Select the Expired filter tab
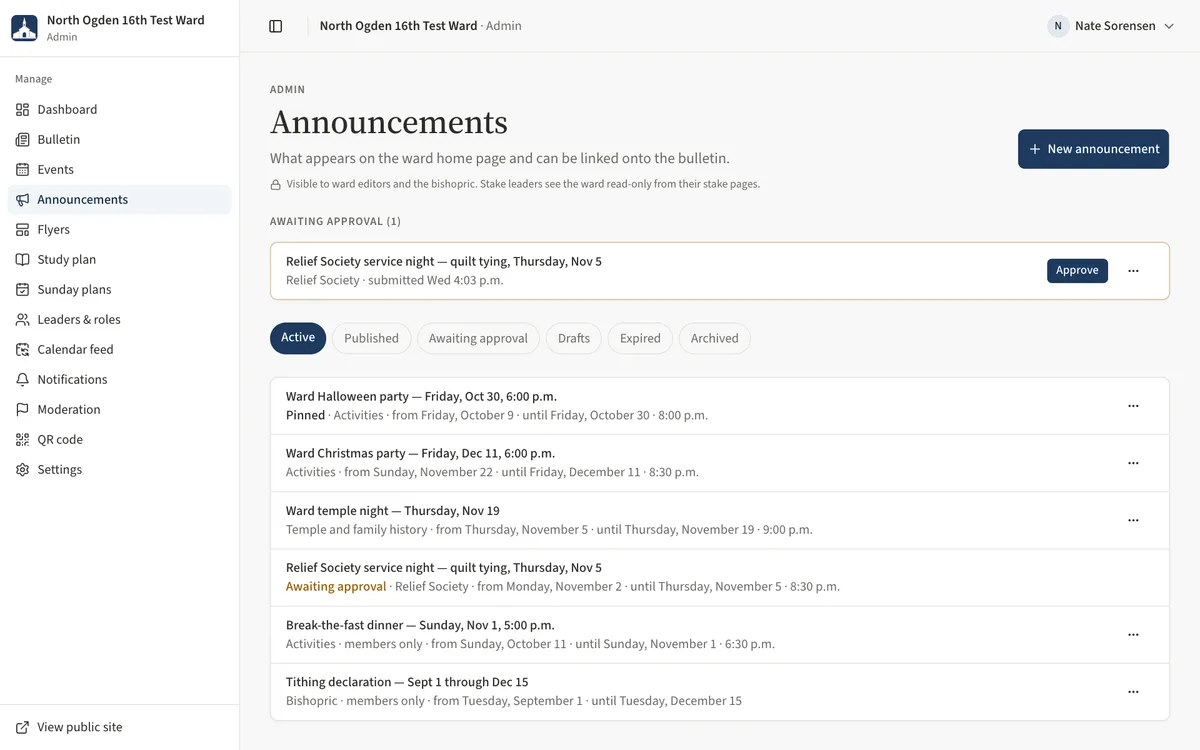1200x750 pixels. click(x=640, y=338)
